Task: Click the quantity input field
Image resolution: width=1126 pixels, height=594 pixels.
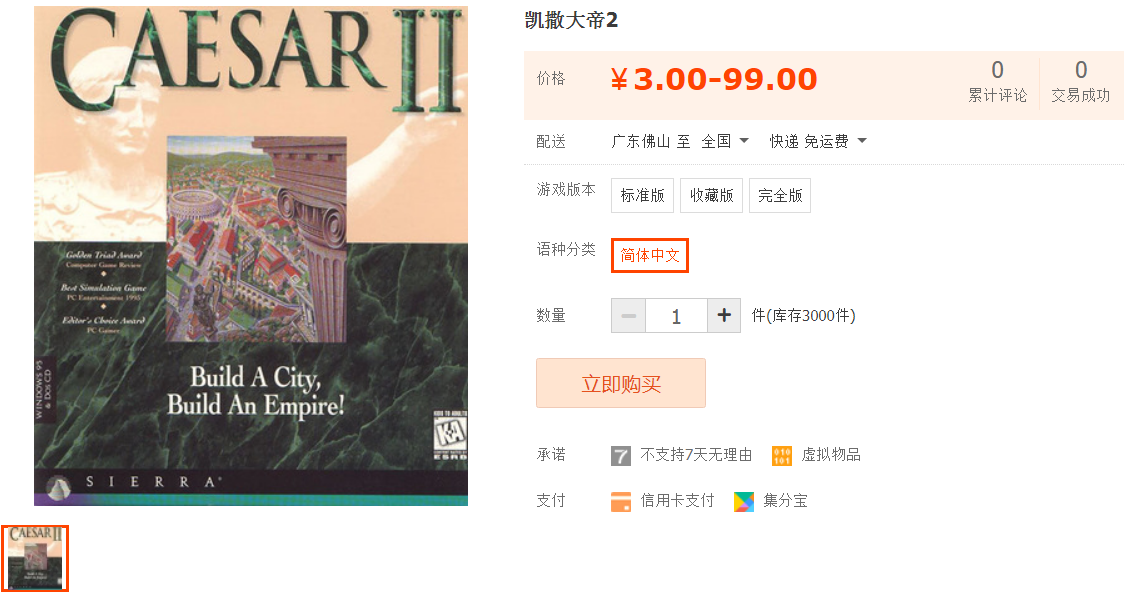Action: 676,315
